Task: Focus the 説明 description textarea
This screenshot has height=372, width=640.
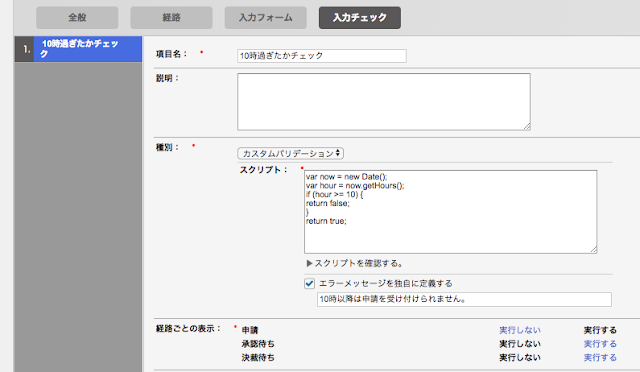Action: 384,102
